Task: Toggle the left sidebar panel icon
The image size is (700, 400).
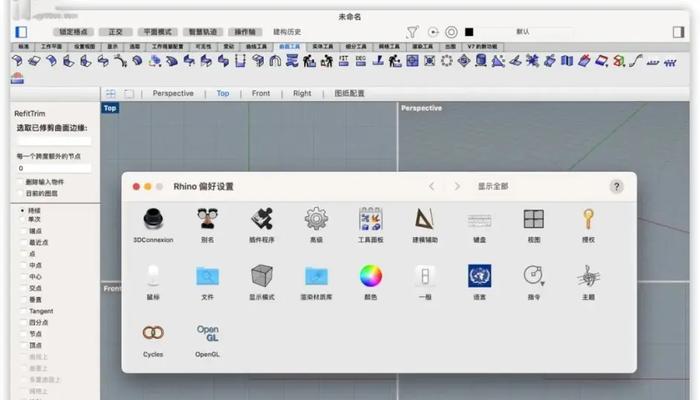Action: pos(21,32)
